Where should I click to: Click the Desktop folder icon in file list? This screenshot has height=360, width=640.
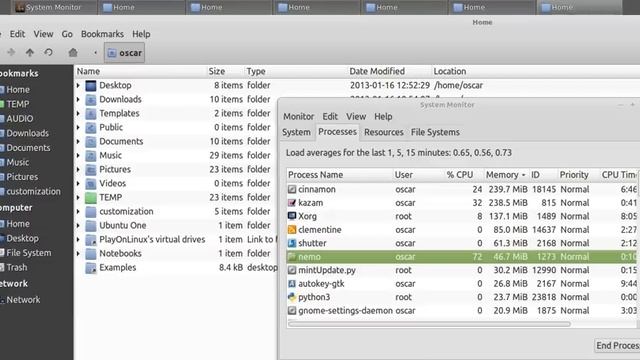91,85
